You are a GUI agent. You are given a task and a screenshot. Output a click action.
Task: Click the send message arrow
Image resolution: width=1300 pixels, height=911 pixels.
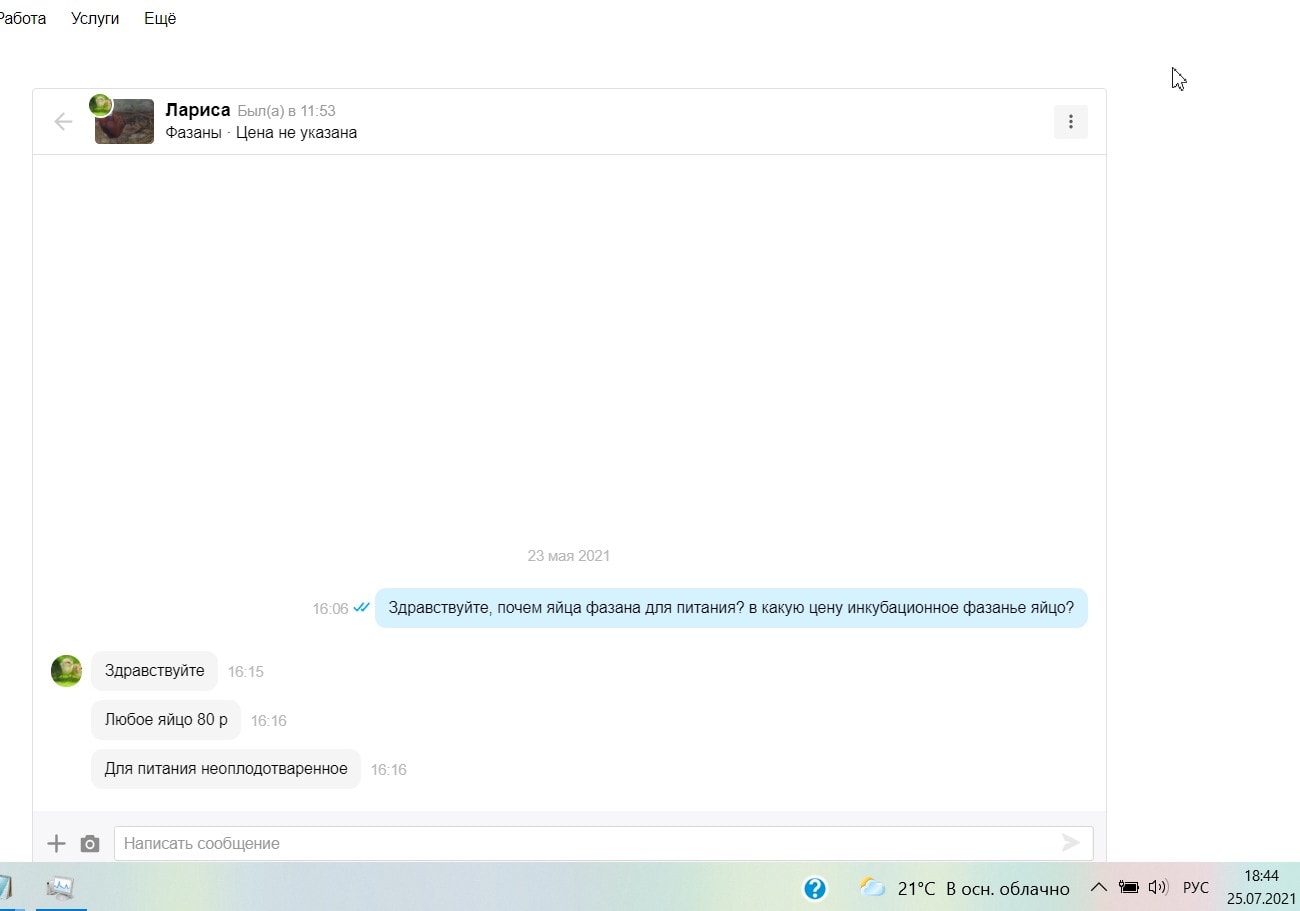1070,843
